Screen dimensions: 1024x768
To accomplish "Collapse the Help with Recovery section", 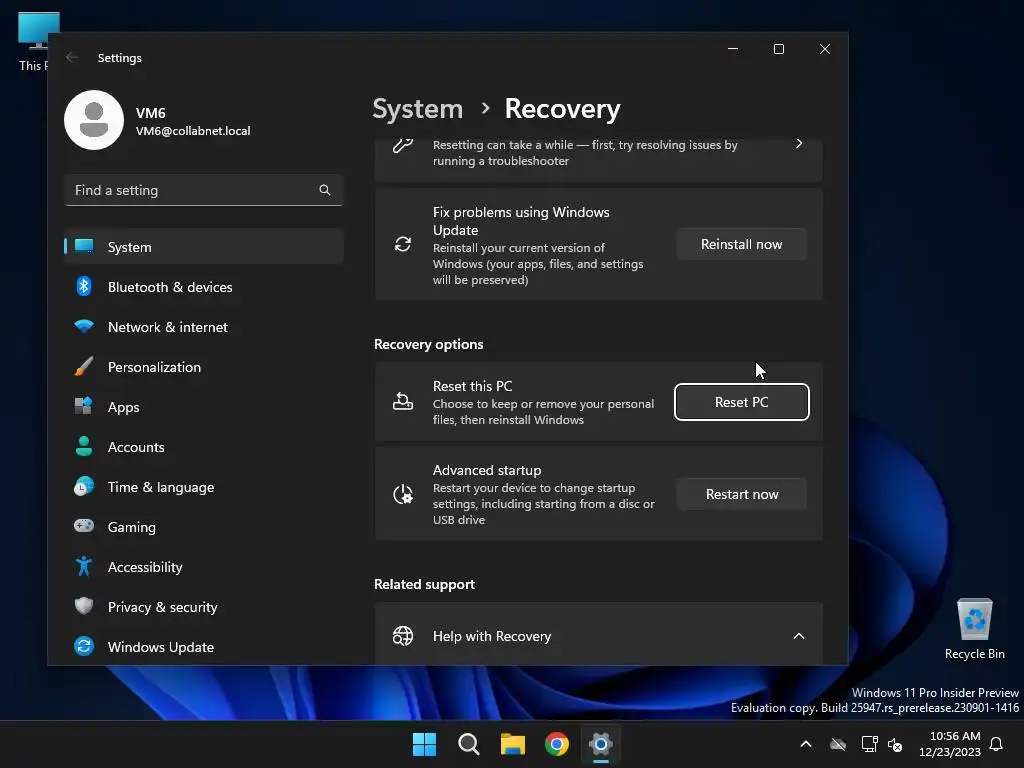I will coord(799,636).
